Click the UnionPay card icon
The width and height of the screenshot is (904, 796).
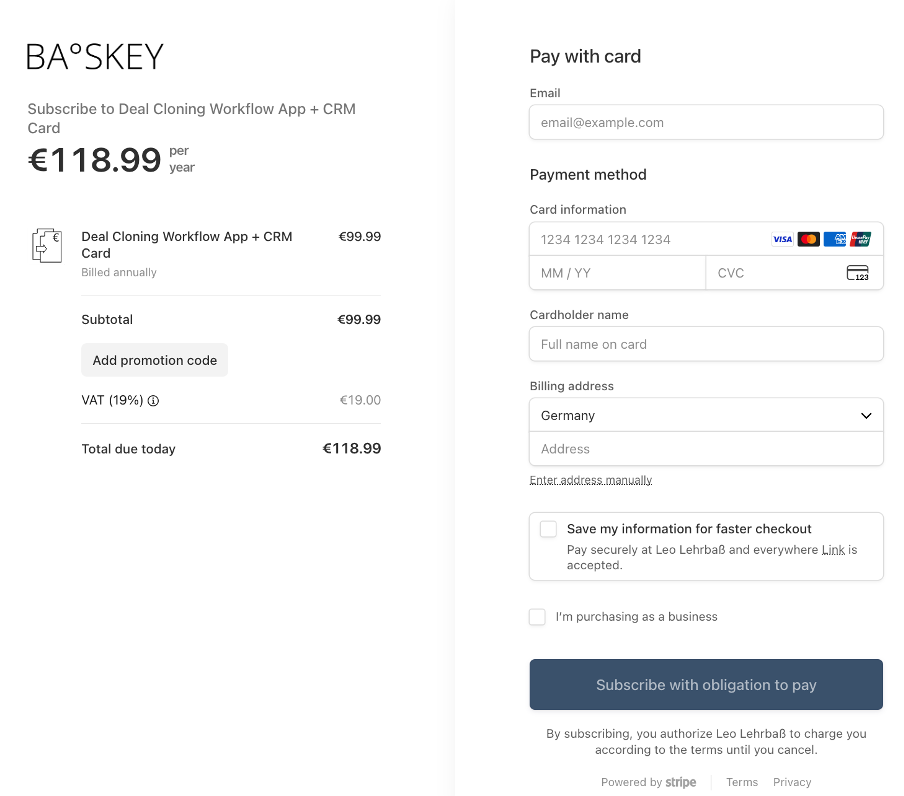(x=861, y=239)
